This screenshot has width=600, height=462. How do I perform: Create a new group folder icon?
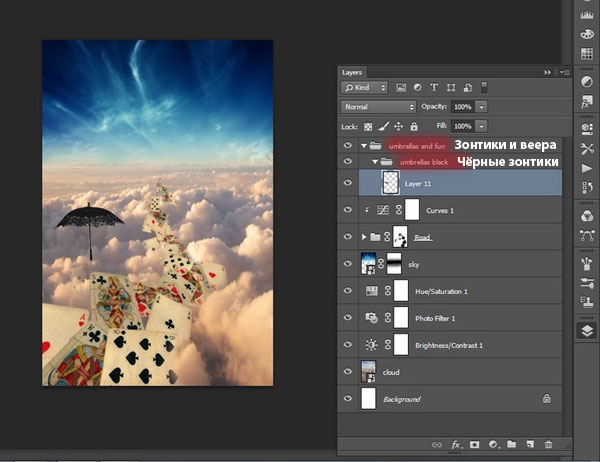point(512,444)
